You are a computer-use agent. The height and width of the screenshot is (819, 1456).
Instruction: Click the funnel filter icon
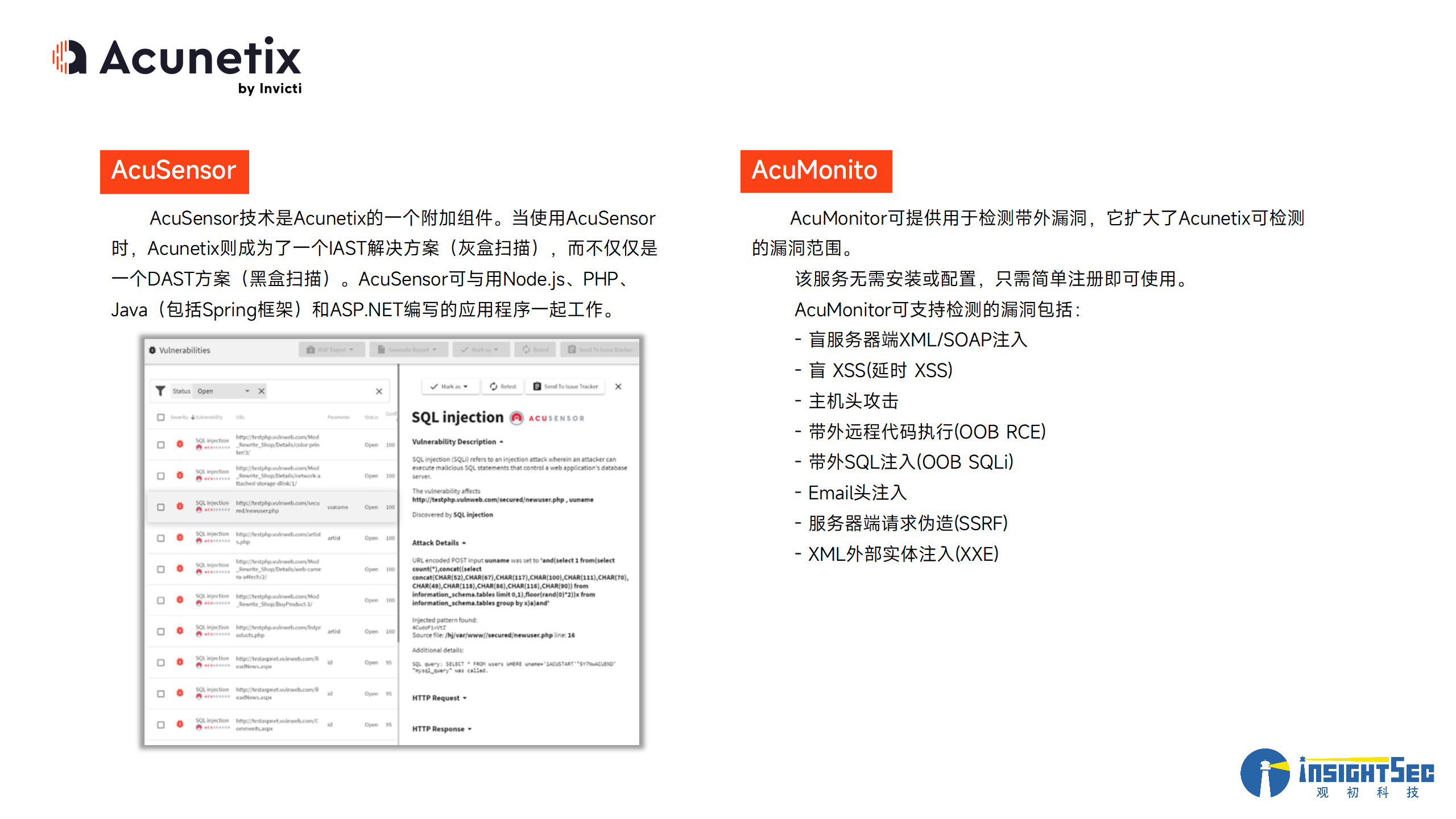(x=160, y=391)
